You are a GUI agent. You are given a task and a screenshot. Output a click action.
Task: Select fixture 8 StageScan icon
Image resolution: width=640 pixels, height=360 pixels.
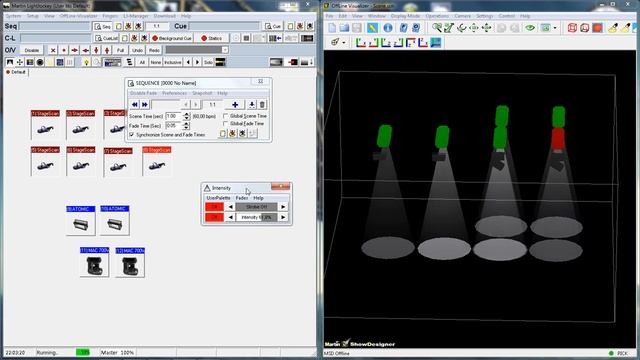pos(157,161)
